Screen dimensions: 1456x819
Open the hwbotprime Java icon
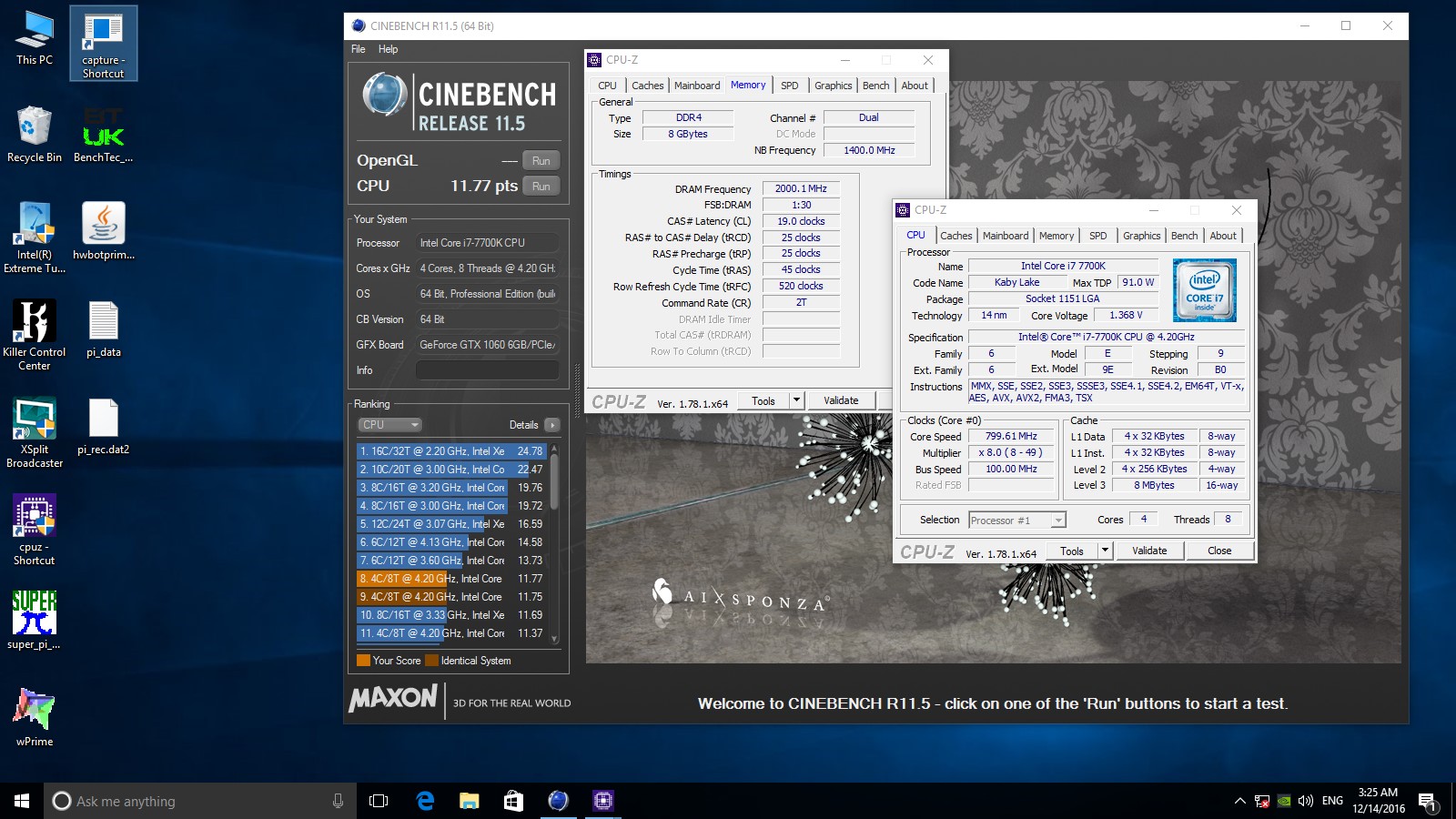click(104, 231)
